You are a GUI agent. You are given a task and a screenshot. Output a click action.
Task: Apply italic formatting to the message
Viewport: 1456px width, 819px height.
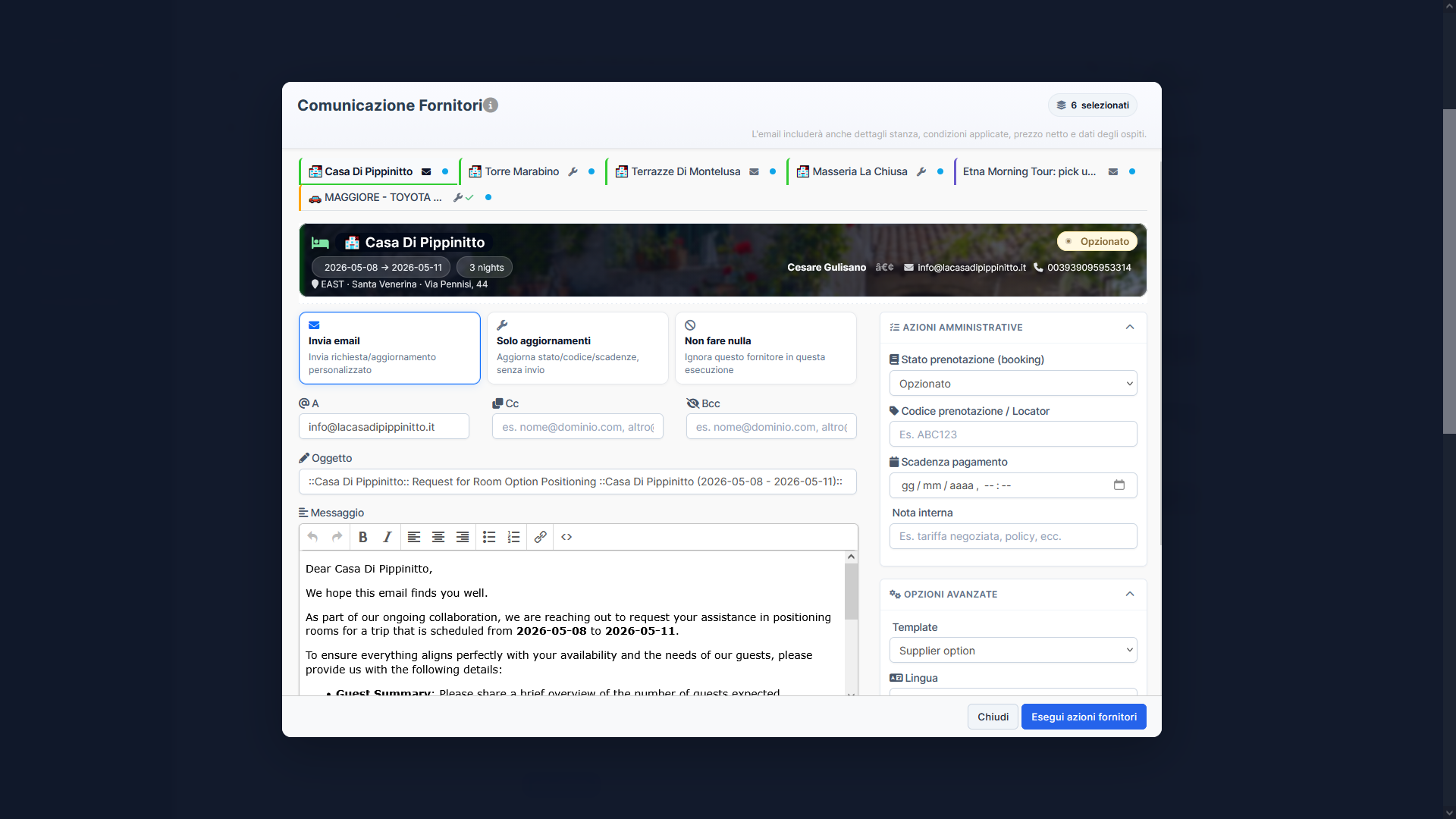(387, 537)
